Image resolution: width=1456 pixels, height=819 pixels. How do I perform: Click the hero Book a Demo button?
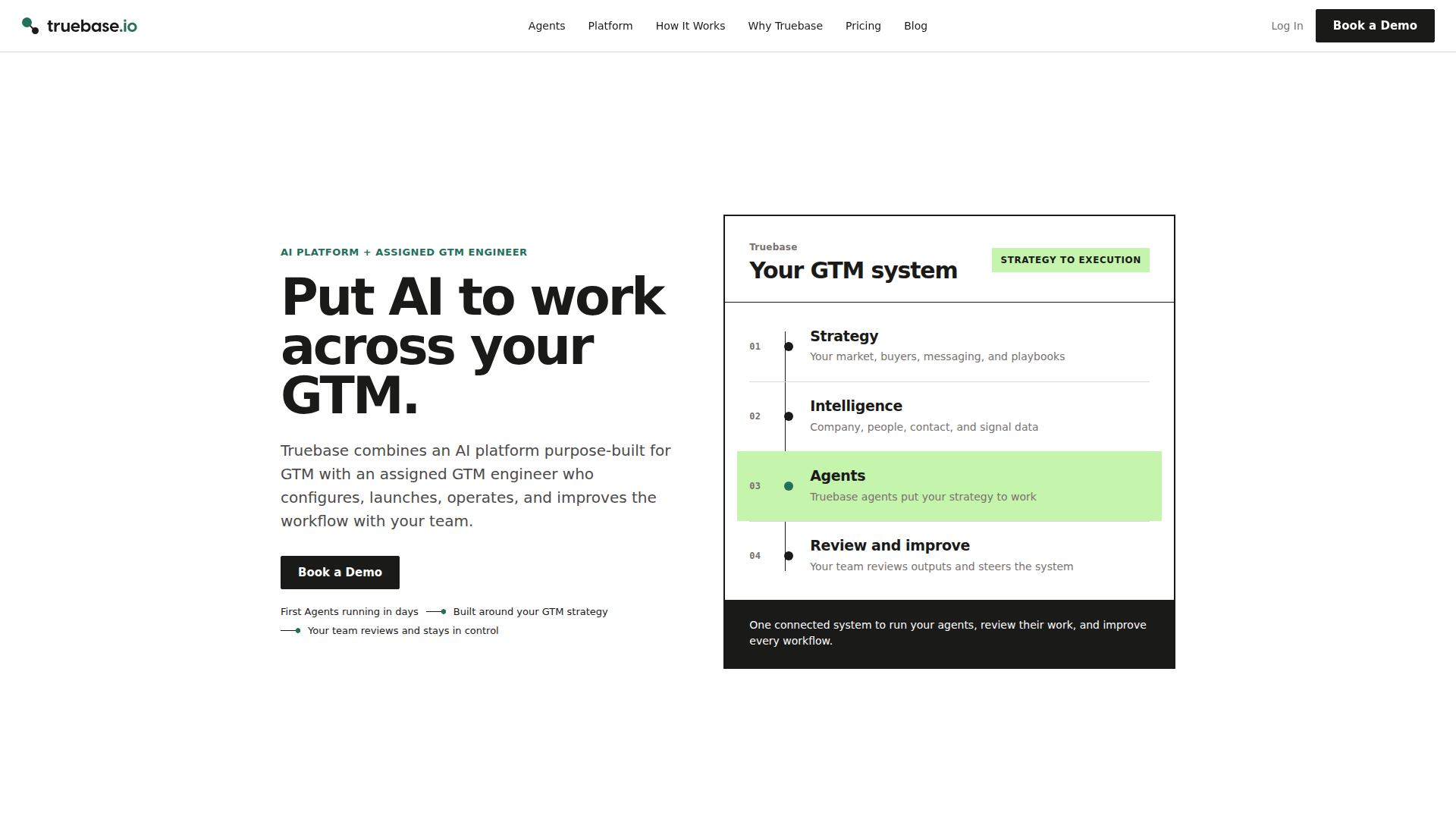click(x=340, y=573)
